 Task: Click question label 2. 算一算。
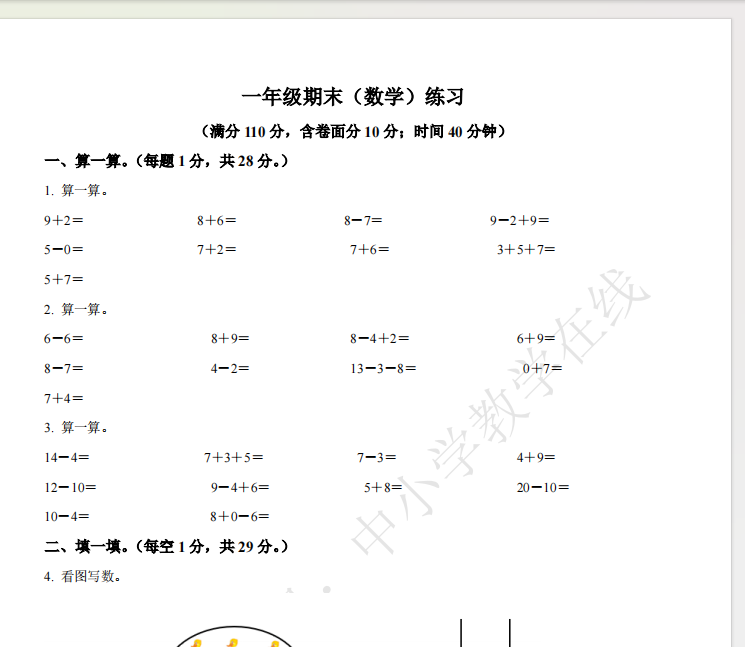76,309
